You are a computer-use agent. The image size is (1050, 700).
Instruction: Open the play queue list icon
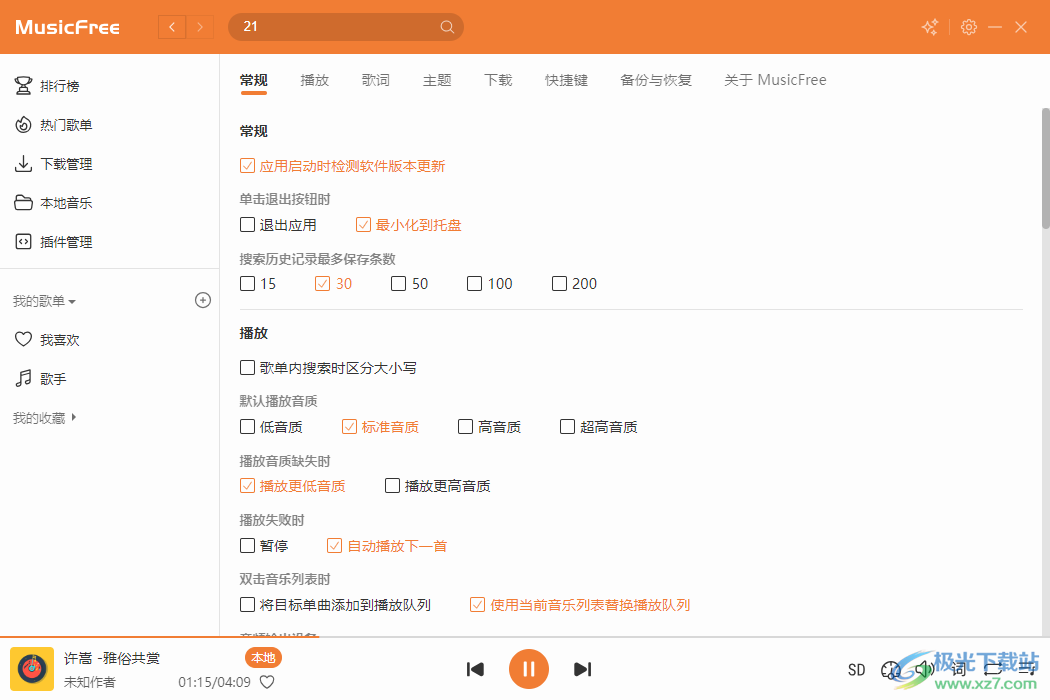point(1027,669)
